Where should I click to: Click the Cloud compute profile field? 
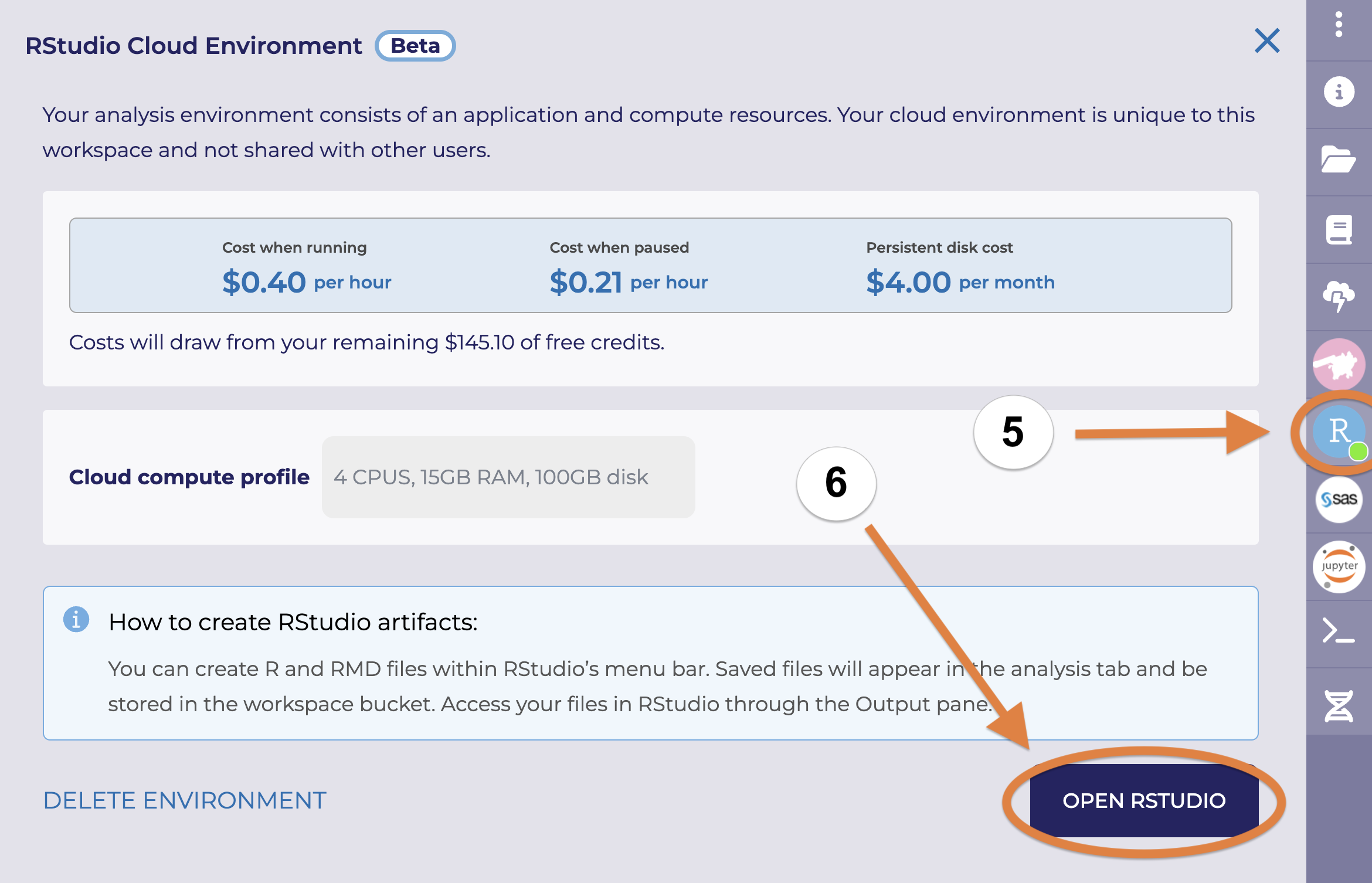[508, 477]
